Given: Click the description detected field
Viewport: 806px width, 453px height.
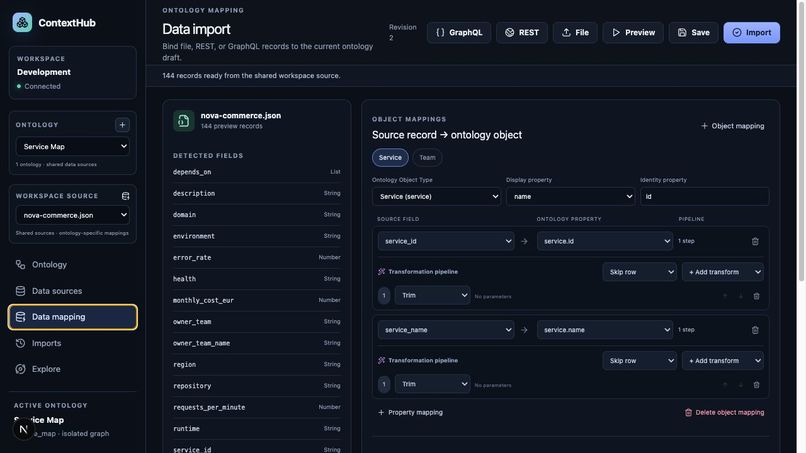Looking at the screenshot, I should [x=257, y=193].
